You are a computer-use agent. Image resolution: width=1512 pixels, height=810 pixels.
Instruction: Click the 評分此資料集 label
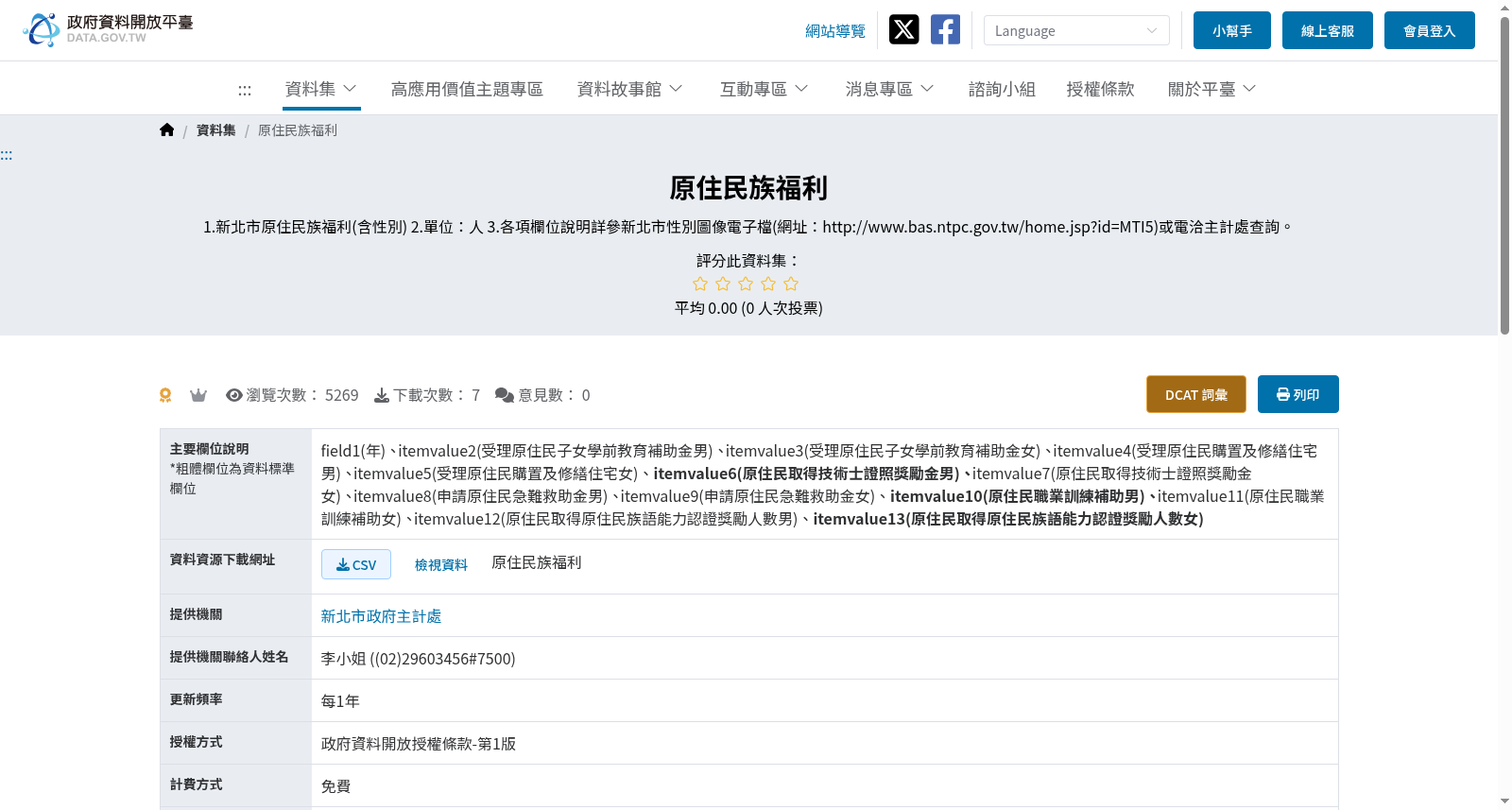748,261
